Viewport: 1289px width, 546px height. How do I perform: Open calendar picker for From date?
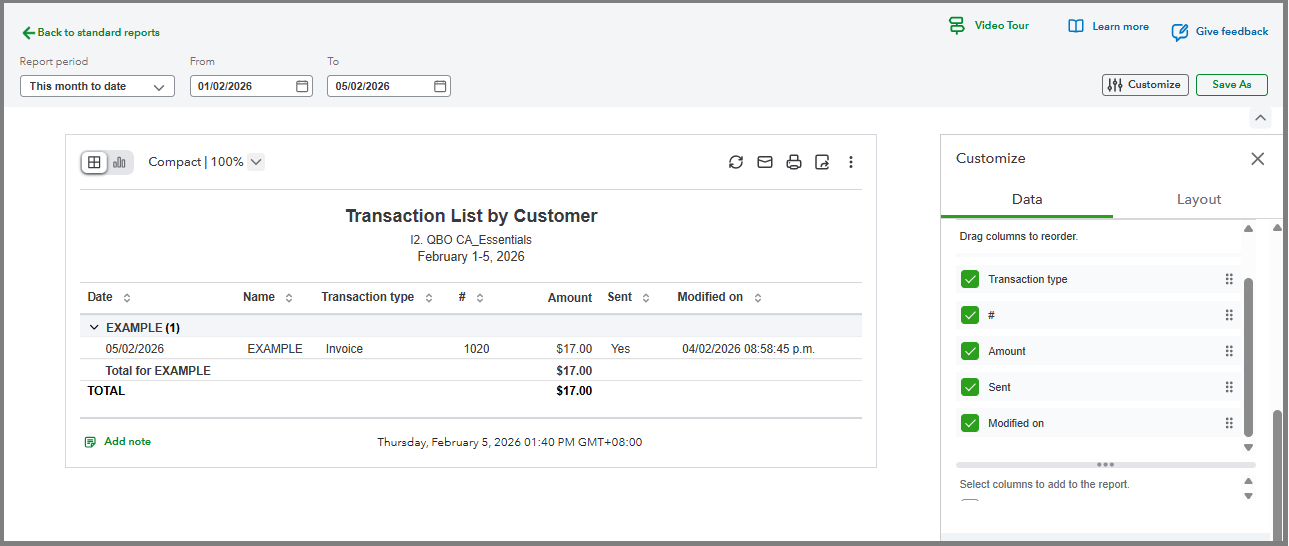click(303, 87)
